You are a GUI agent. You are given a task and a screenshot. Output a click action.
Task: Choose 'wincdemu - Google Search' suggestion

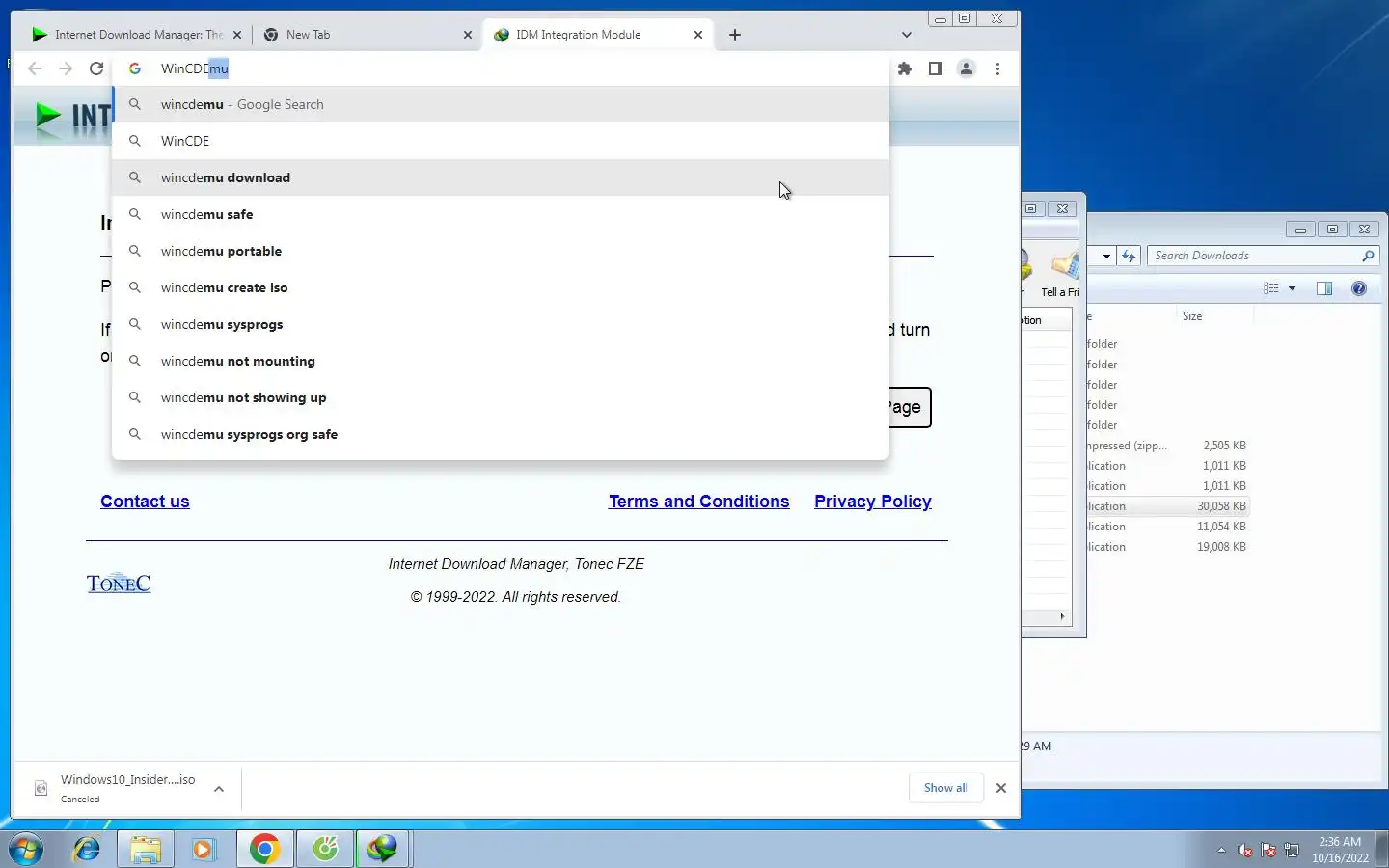coord(501,104)
